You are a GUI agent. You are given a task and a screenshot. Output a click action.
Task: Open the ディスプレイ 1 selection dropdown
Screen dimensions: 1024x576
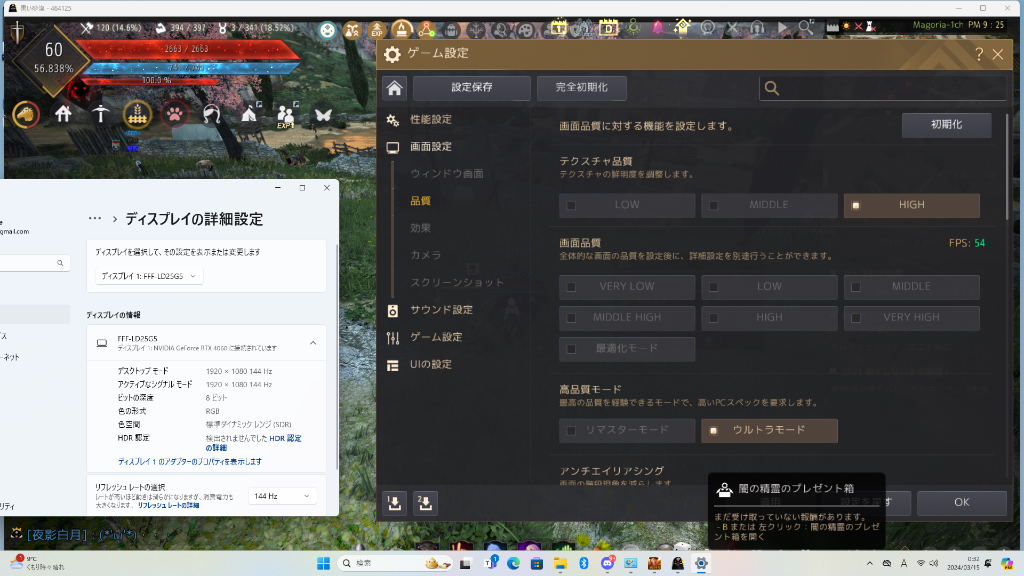click(149, 276)
